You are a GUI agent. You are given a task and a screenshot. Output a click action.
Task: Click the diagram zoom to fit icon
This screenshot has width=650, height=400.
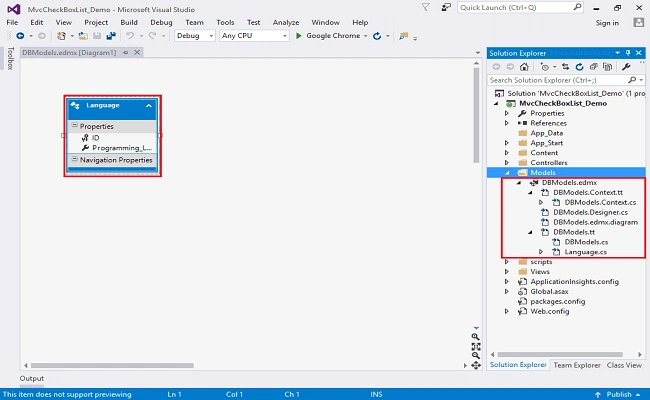pyautogui.click(x=476, y=347)
